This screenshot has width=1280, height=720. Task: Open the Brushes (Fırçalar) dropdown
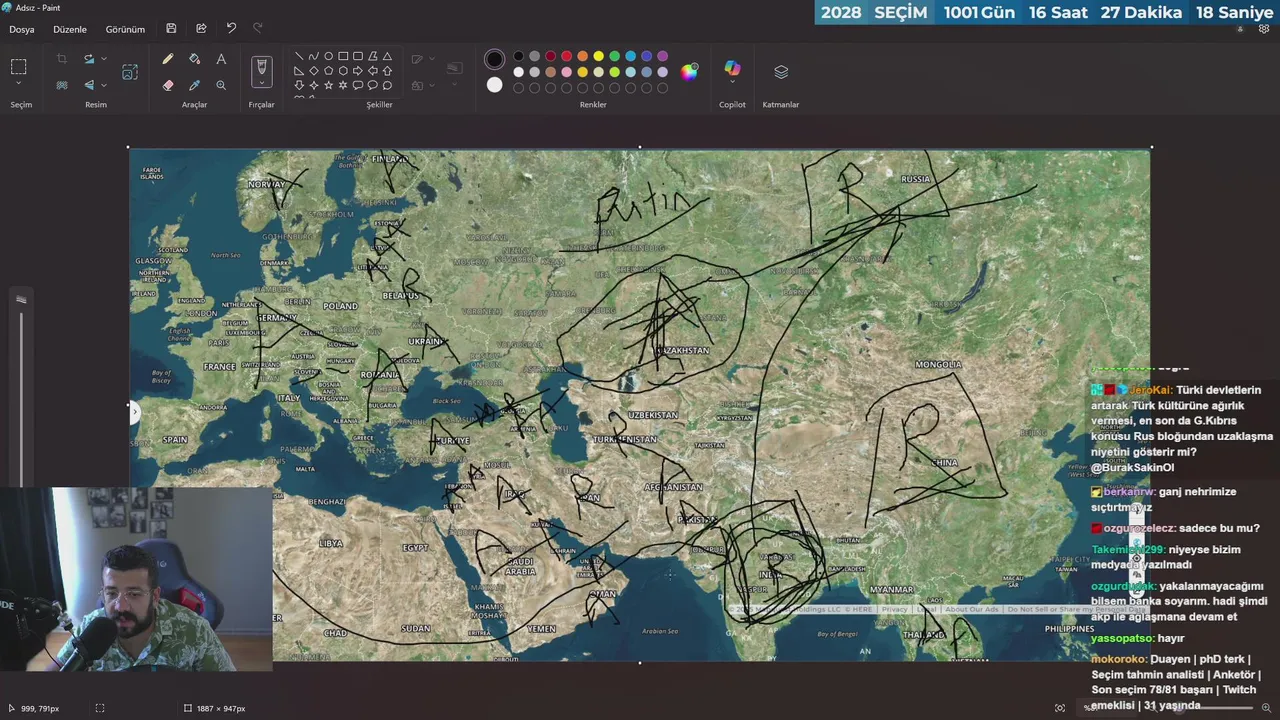click(261, 84)
